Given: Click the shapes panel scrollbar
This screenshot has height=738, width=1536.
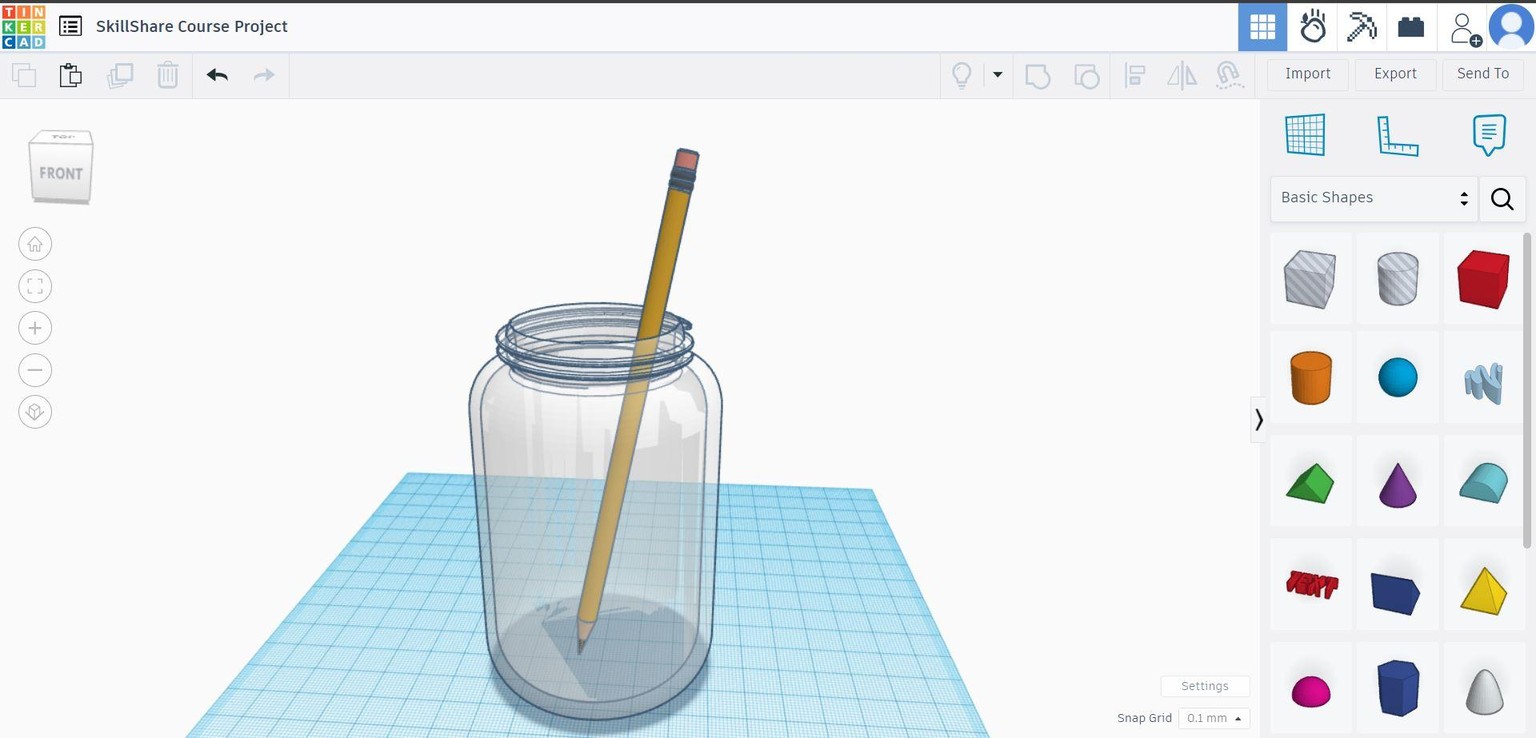Looking at the screenshot, I should point(1526,390).
